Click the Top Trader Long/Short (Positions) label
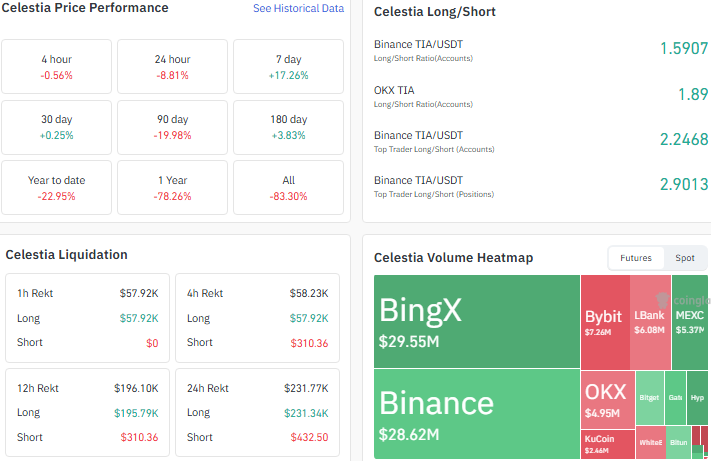711x461 pixels. (434, 194)
